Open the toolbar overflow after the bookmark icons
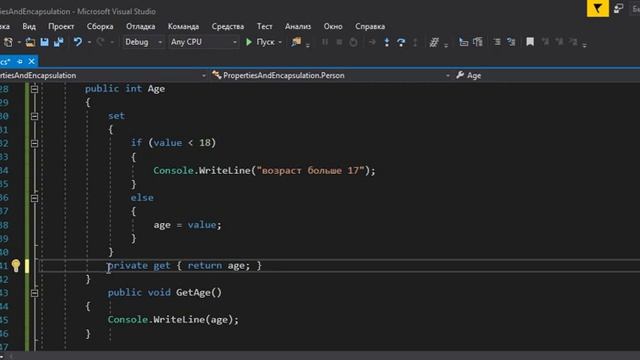The width and height of the screenshot is (640, 360). [584, 45]
